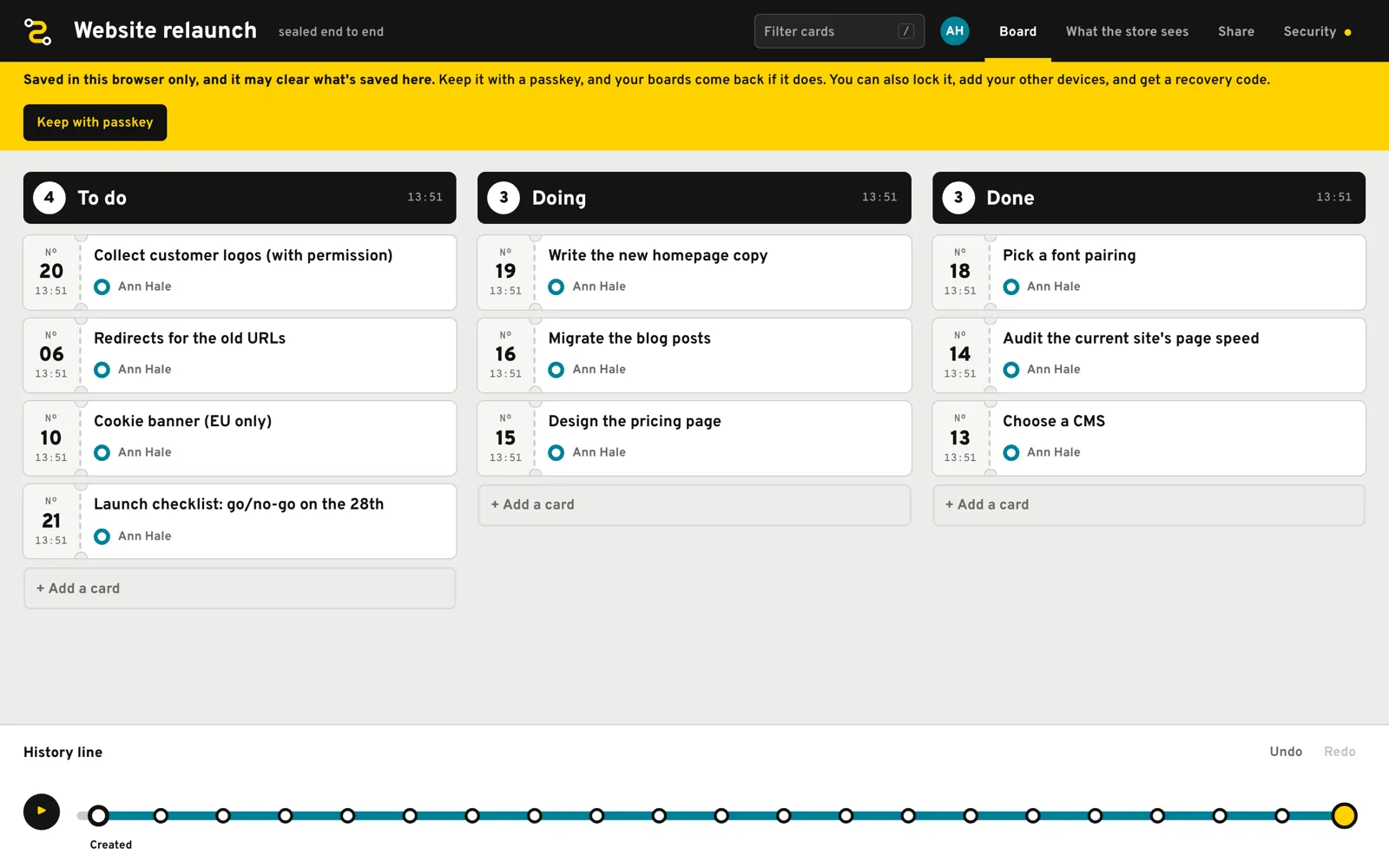
Task: Click the Website relaunch board title
Action: pyautogui.click(x=165, y=30)
